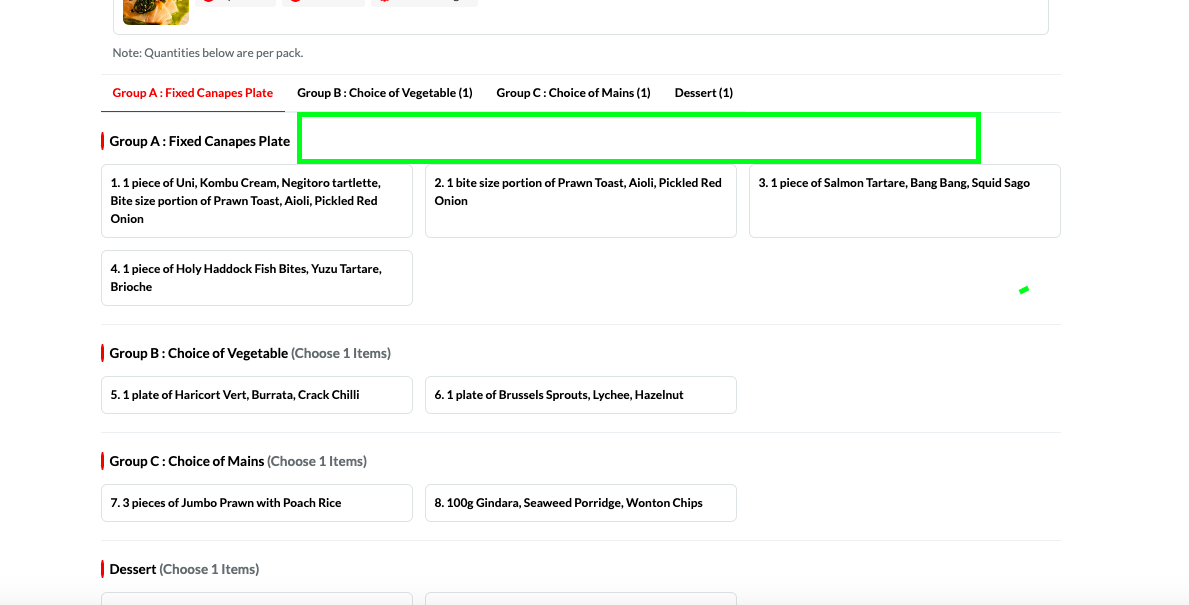Choose Brussels Sprouts, Lychee, Hazelnut option

click(x=580, y=395)
